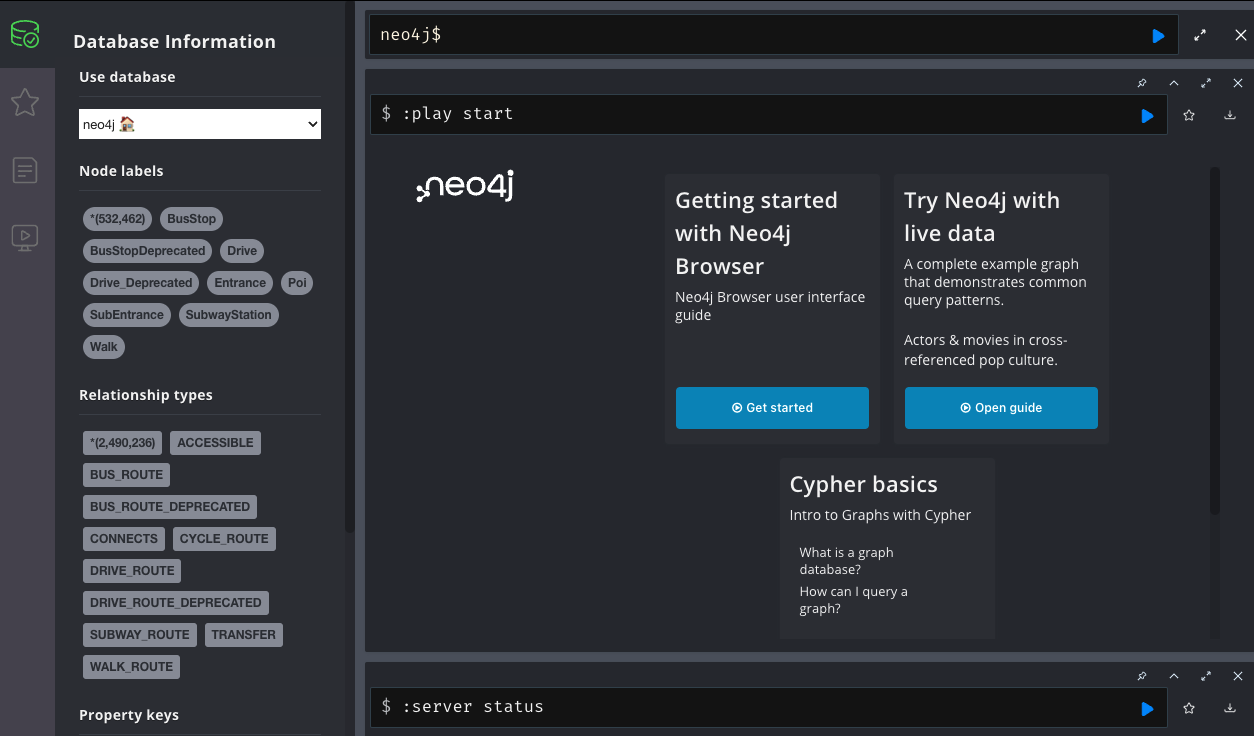Select the SubwayStation node label
The image size is (1254, 736).
tap(229, 315)
